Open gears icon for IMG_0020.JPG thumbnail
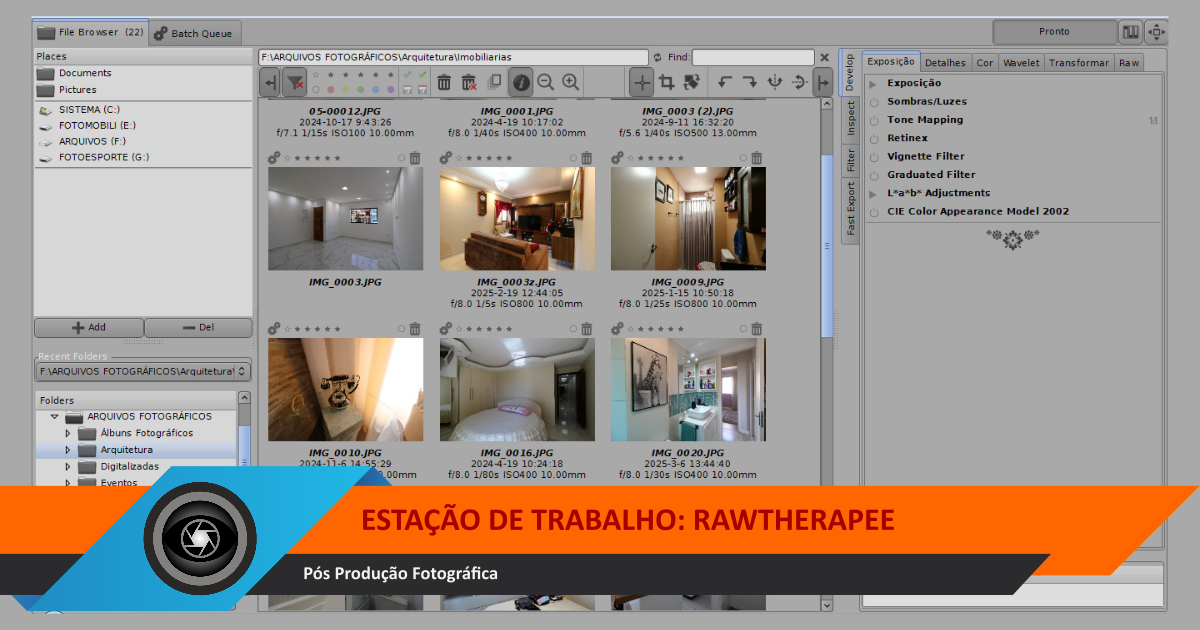Viewport: 1200px width, 630px height. [617, 328]
